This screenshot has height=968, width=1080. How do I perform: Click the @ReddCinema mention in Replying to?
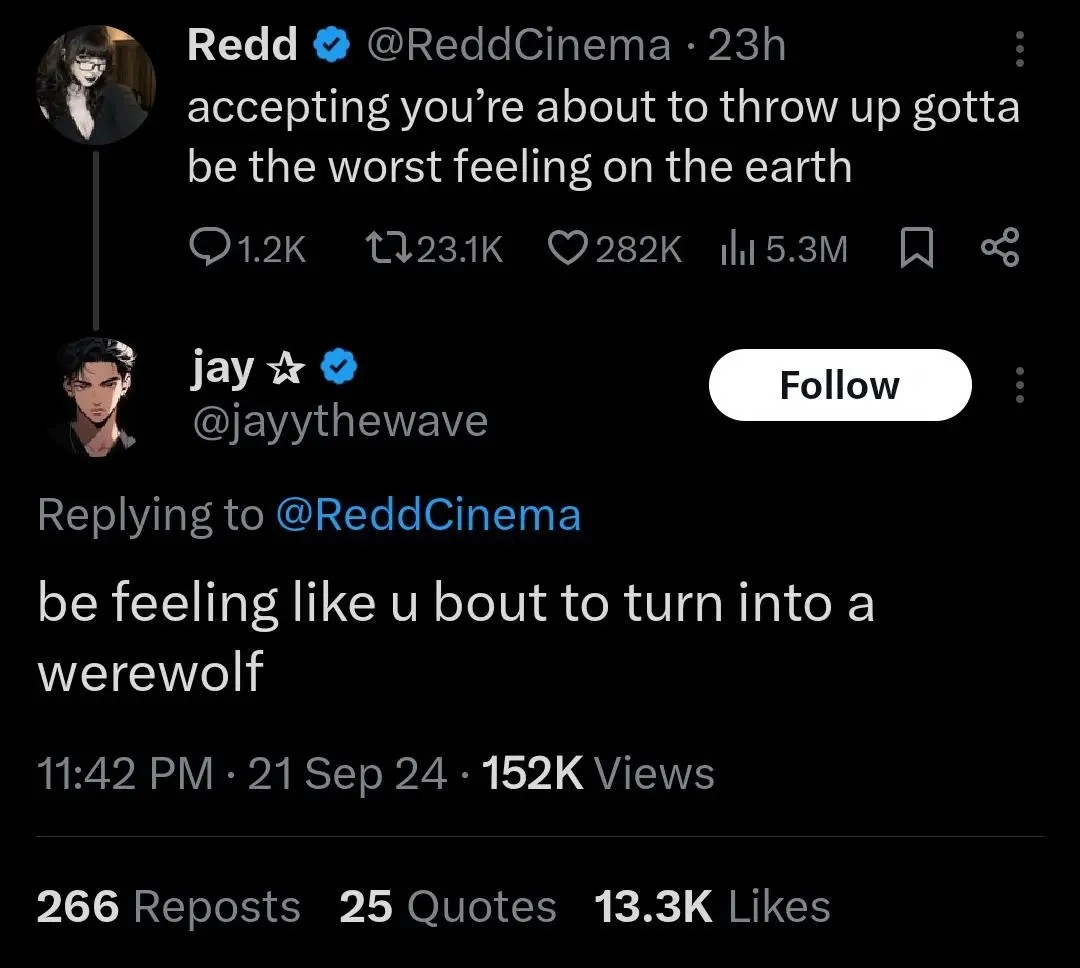point(427,515)
